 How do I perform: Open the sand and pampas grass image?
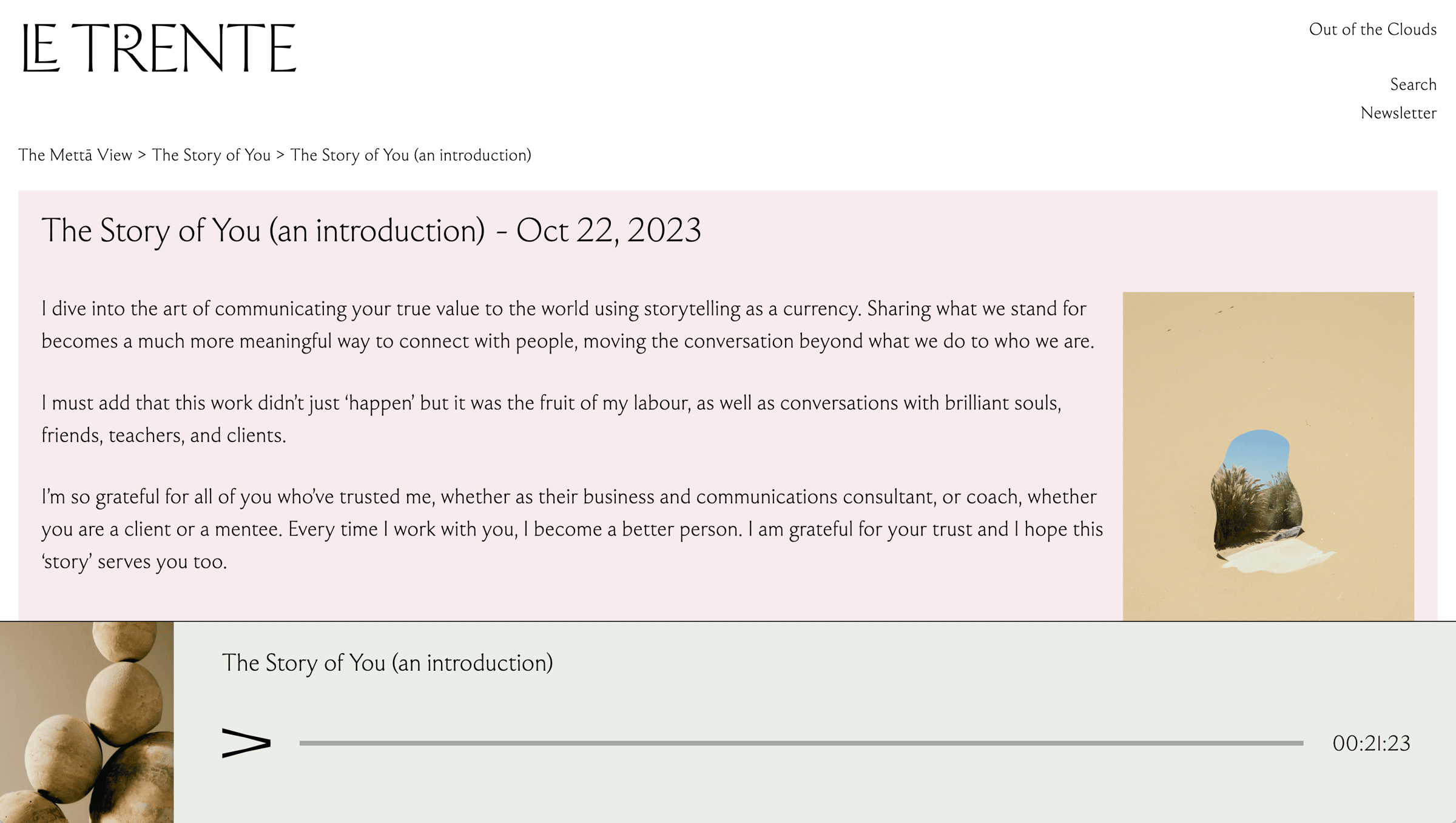point(1268,455)
